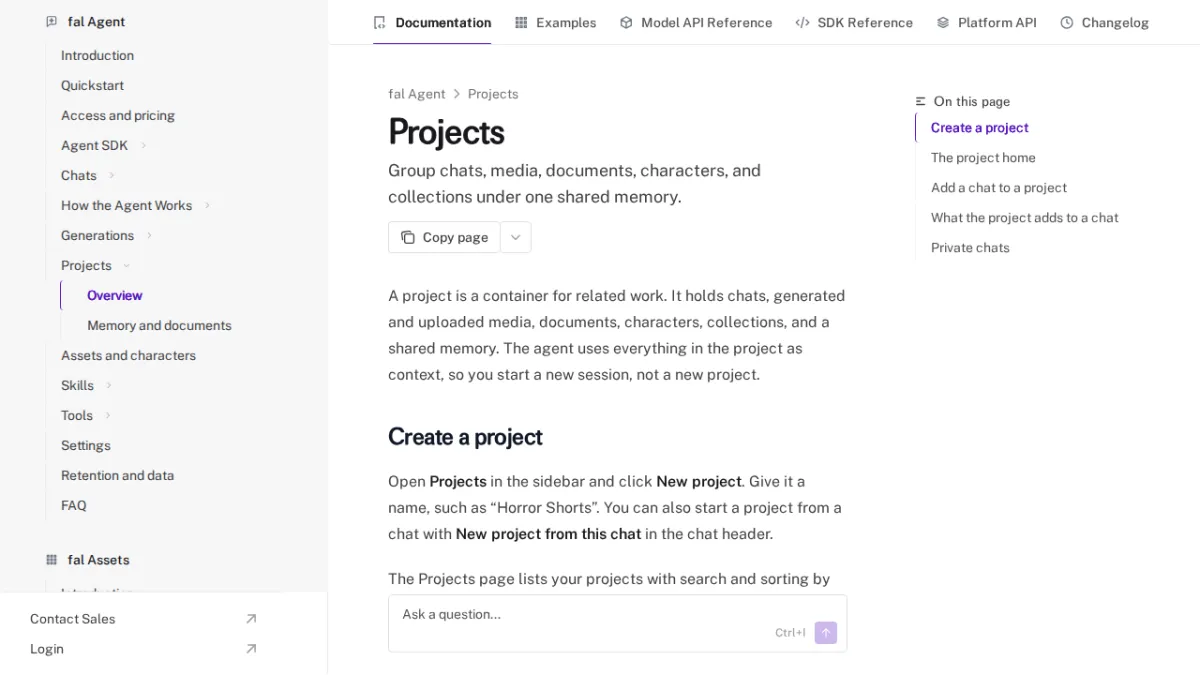Click the Copy page button
1200x675 pixels.
pyautogui.click(x=444, y=237)
